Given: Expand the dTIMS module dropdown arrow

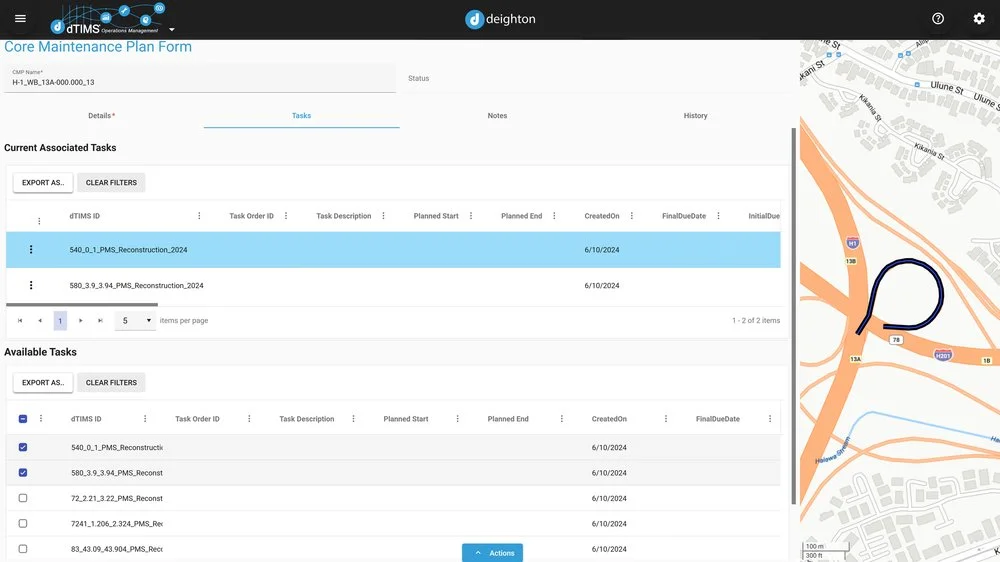Looking at the screenshot, I should [x=172, y=29].
